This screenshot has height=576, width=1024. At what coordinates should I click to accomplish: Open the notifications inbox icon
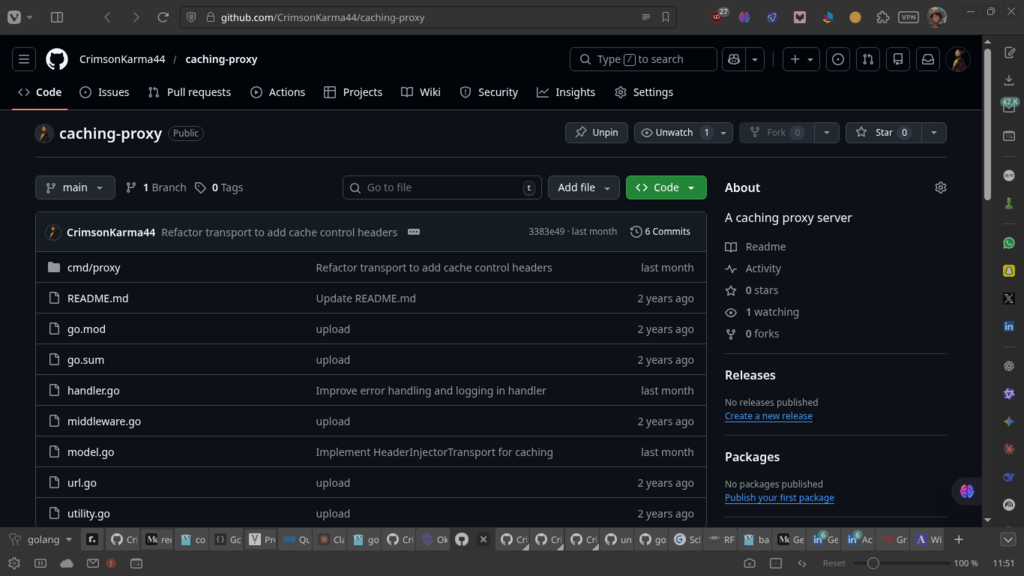click(x=928, y=59)
